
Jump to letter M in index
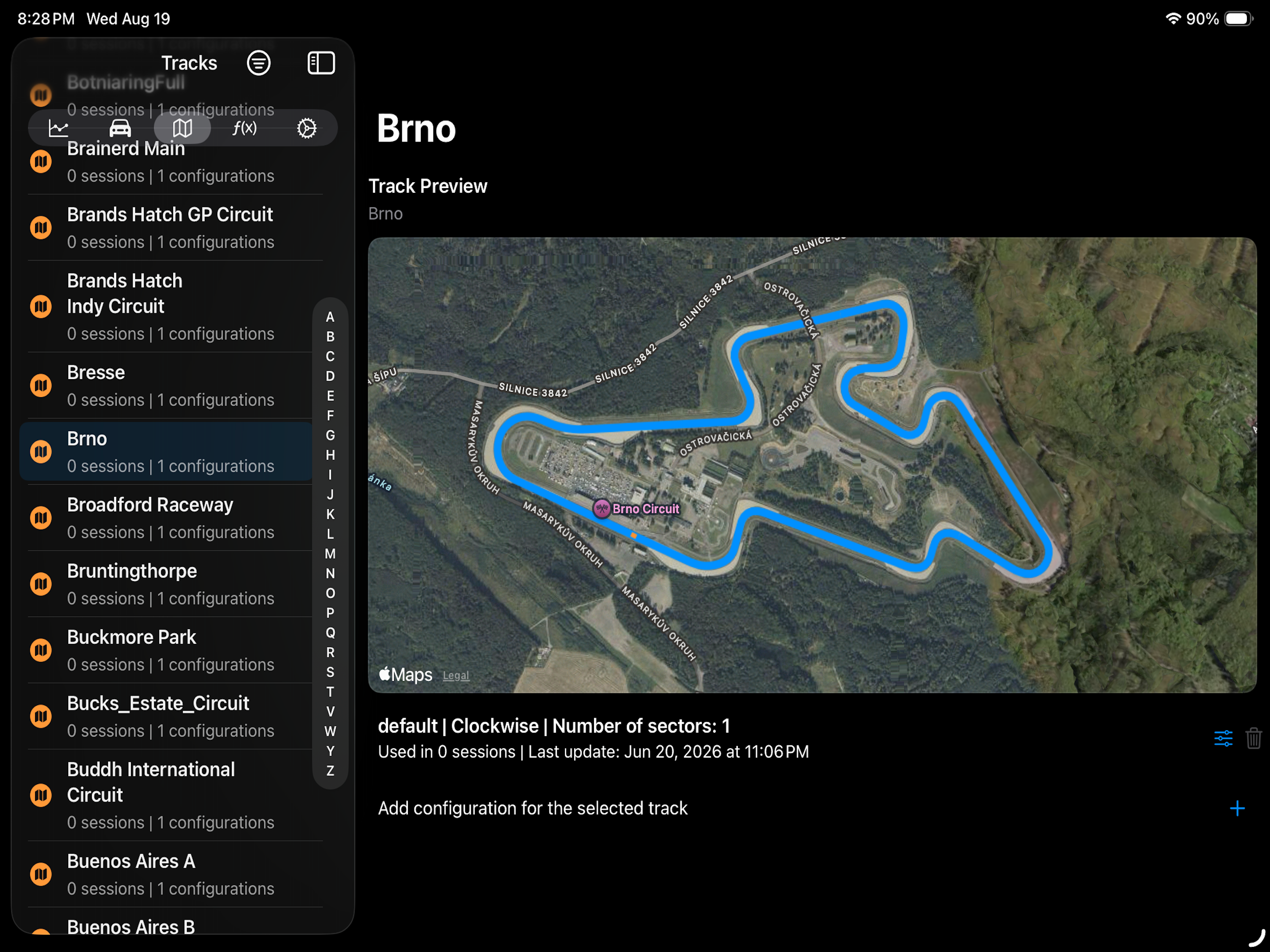(x=330, y=554)
